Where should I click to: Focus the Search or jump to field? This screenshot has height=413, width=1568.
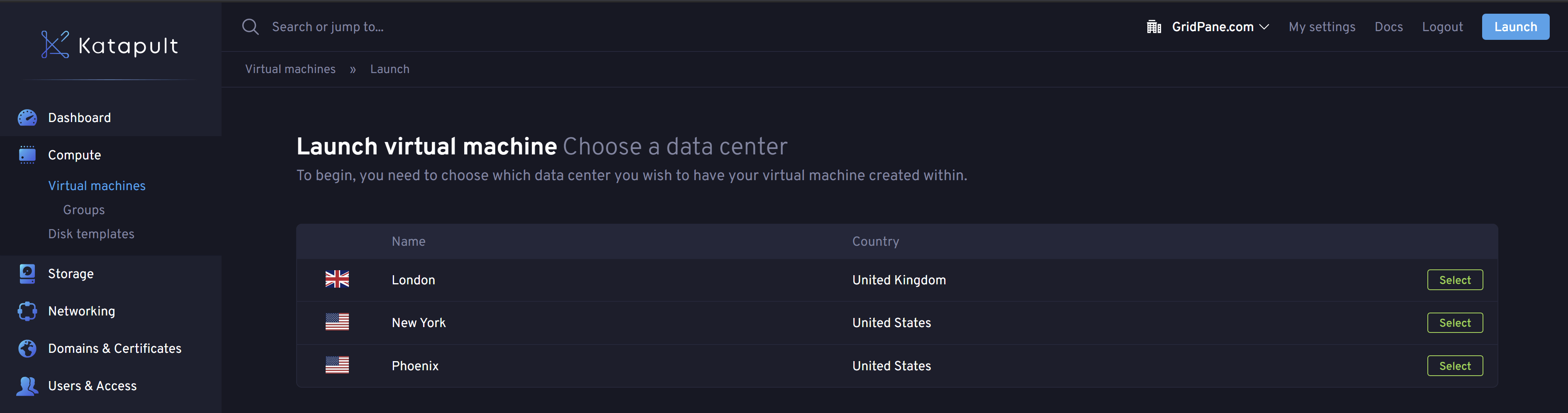click(x=327, y=27)
